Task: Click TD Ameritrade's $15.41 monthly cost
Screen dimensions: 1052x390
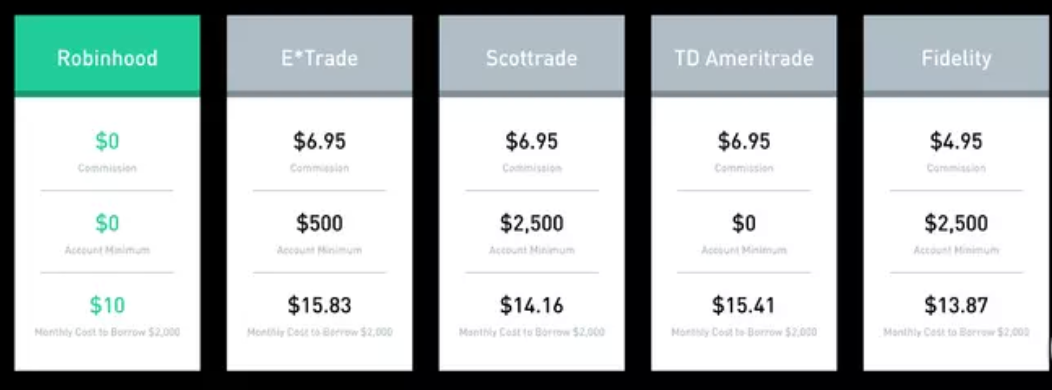Action: (x=744, y=305)
